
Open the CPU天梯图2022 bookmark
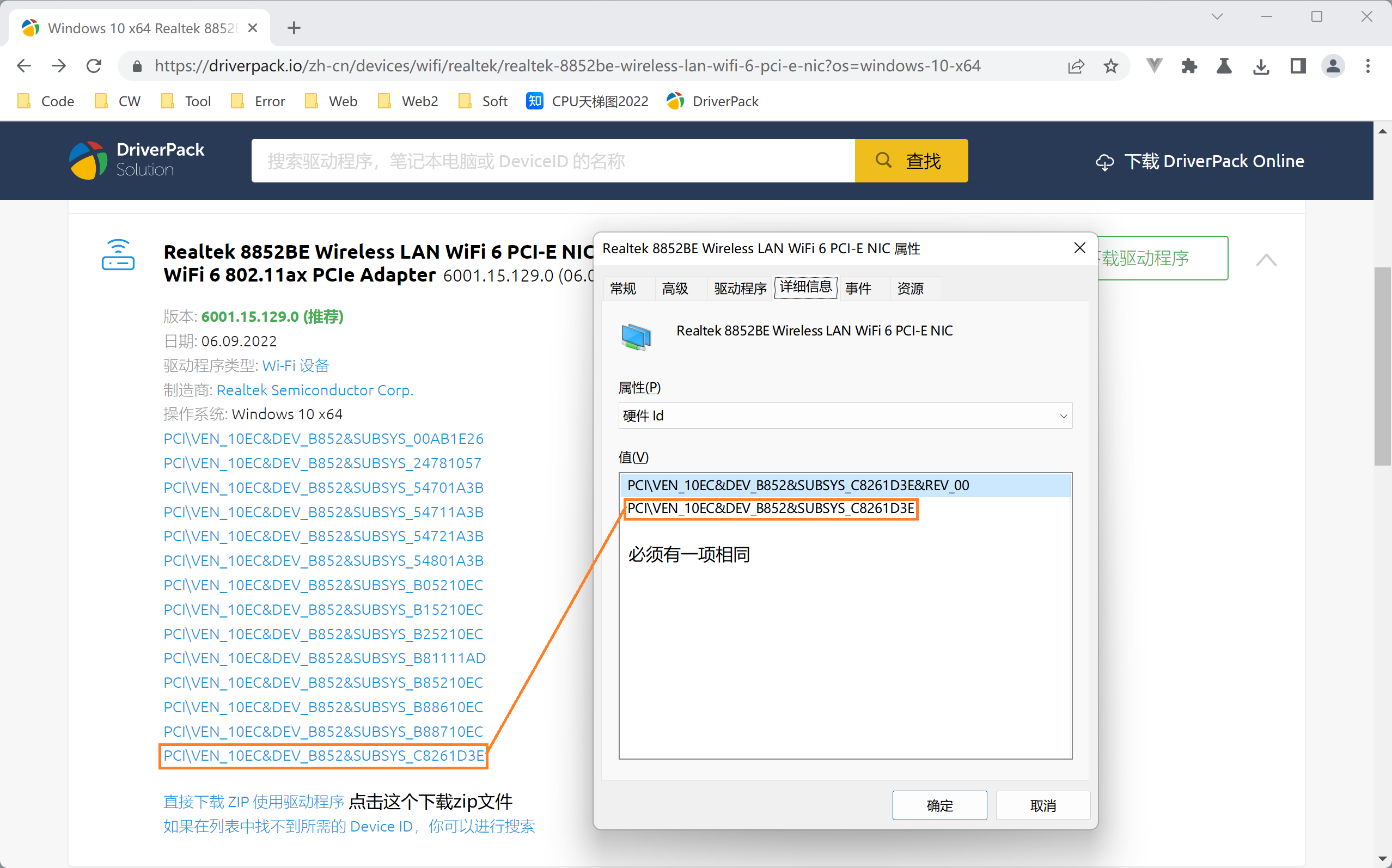point(587,101)
